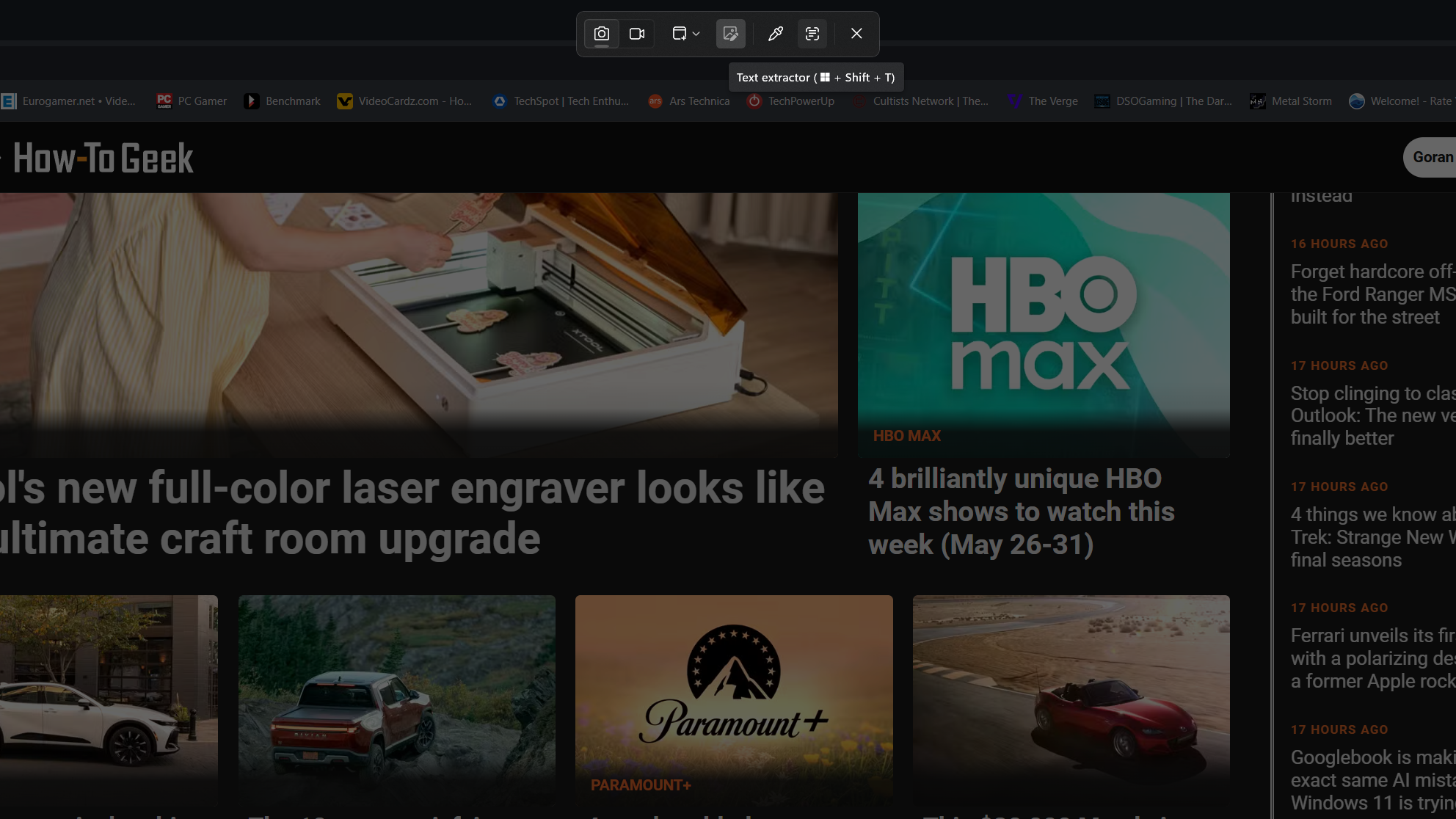
Task: Click the '16 HOURS AGO' timestamp
Action: point(1339,244)
